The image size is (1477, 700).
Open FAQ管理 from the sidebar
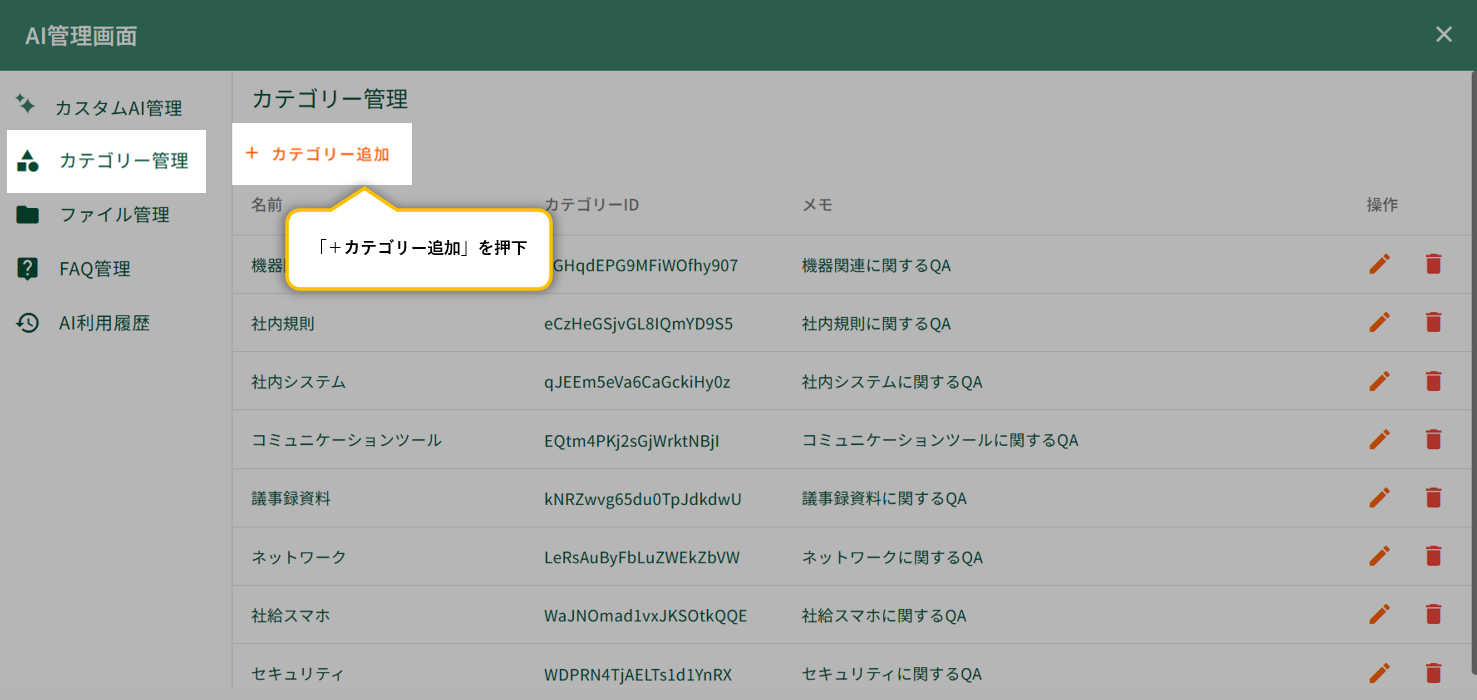(x=94, y=269)
